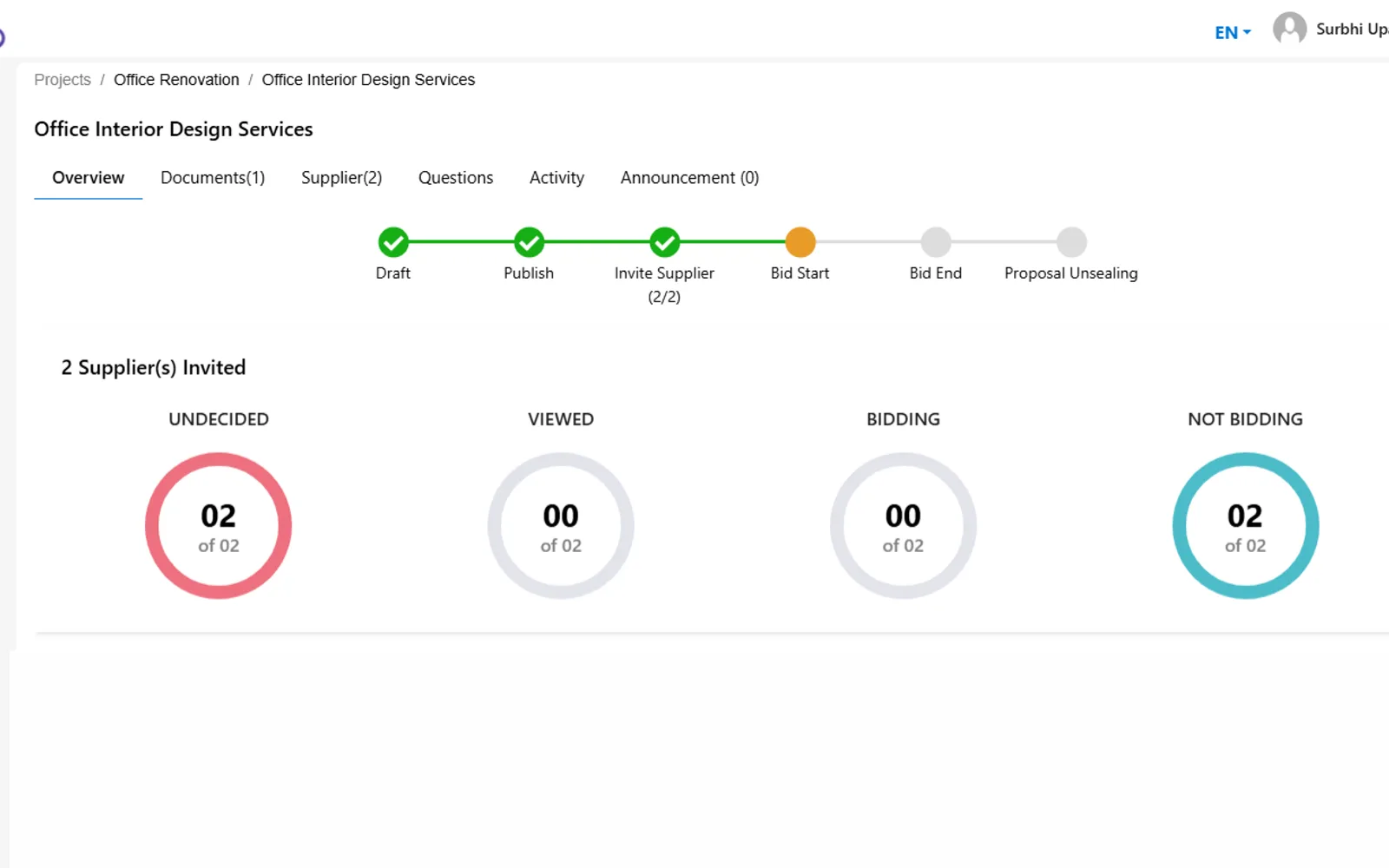Click the 'VIEWED' column heading
Viewport: 1389px width, 868px height.
(561, 419)
